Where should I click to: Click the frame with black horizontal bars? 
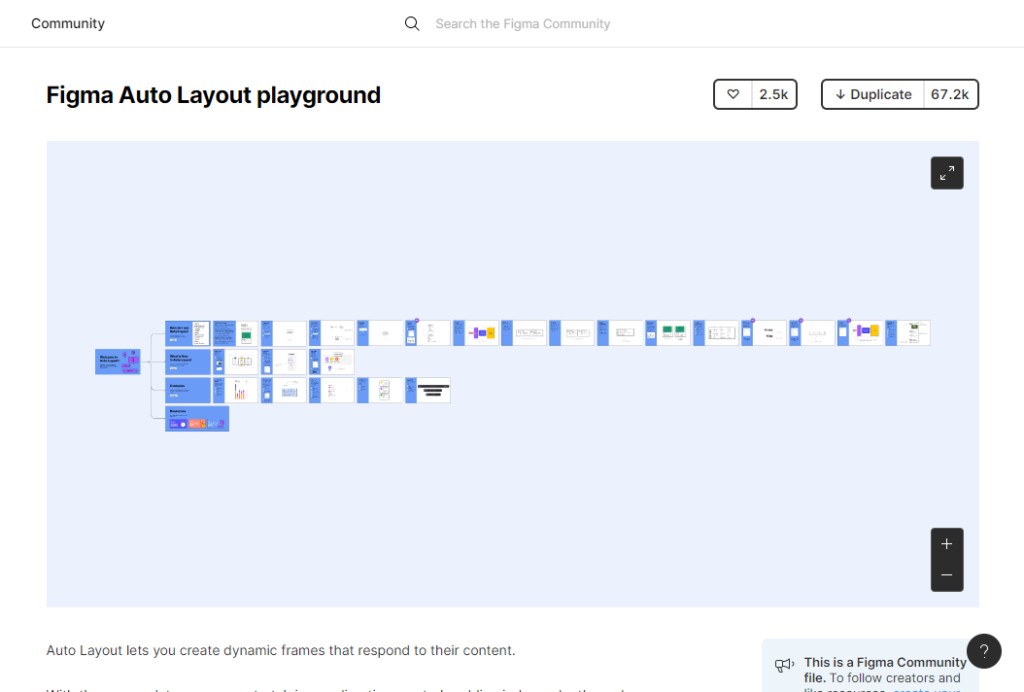[x=433, y=390]
